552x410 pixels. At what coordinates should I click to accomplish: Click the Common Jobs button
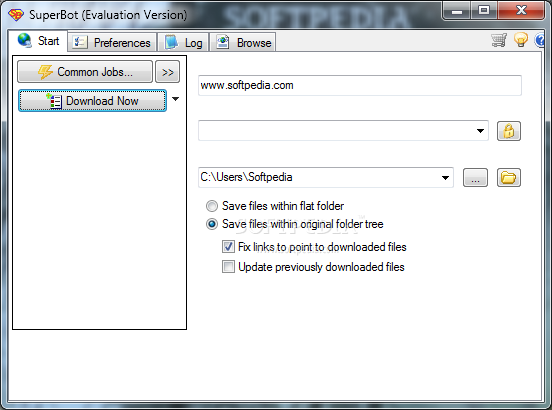point(85,72)
